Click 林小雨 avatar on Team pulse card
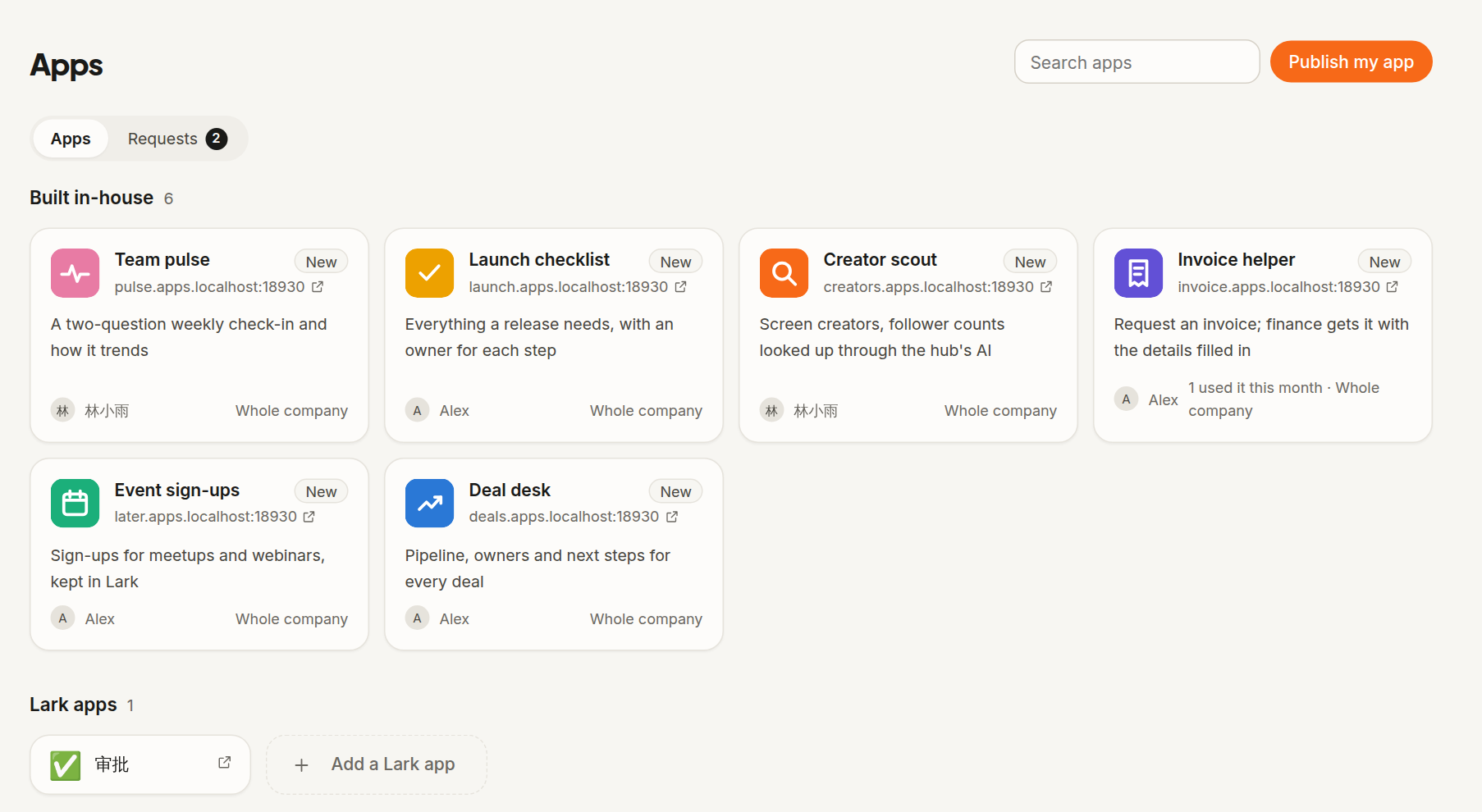The image size is (1482, 812). click(x=62, y=410)
